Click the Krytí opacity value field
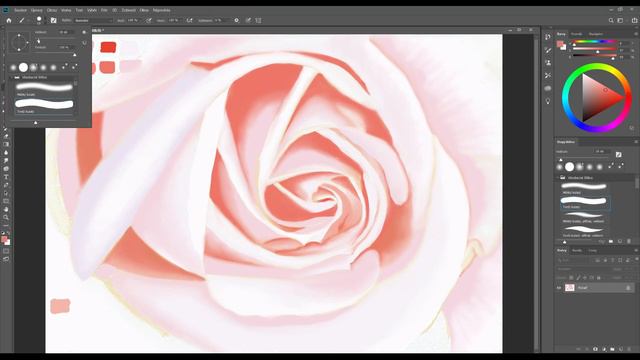This screenshot has width=640, height=360. point(133,20)
